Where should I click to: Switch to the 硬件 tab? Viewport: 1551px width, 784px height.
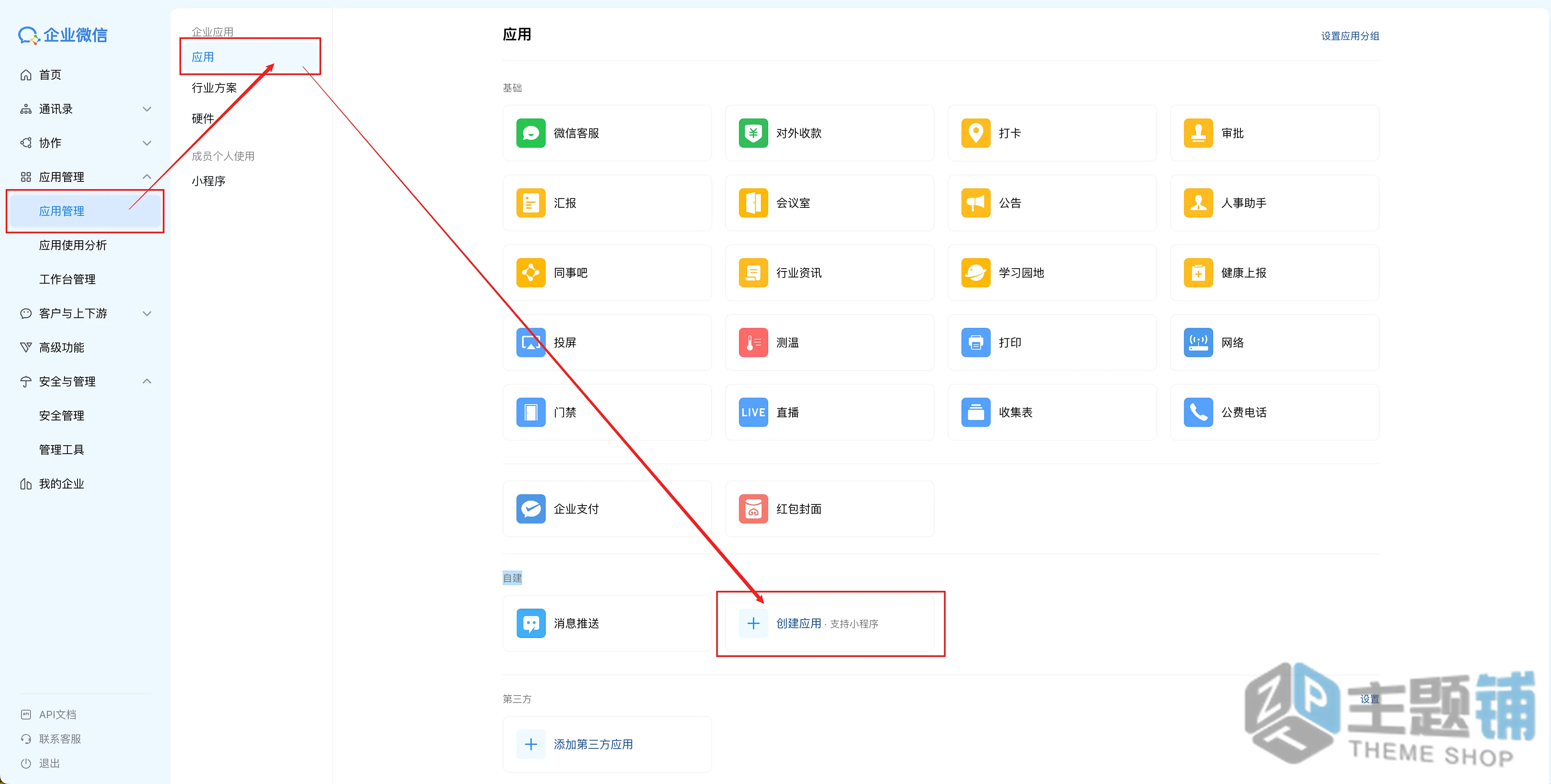tap(203, 118)
